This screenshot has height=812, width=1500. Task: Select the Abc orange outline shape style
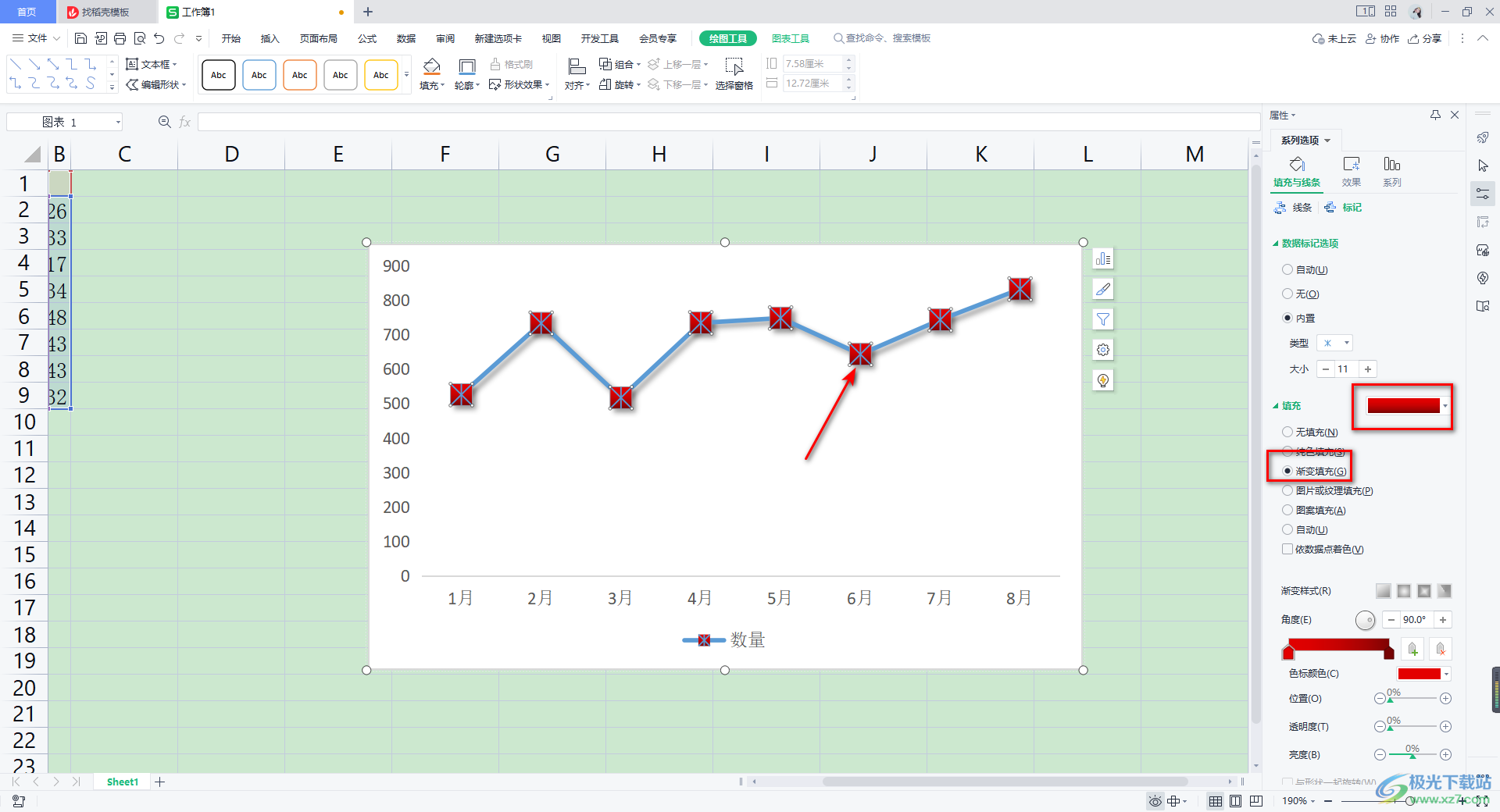coord(300,75)
